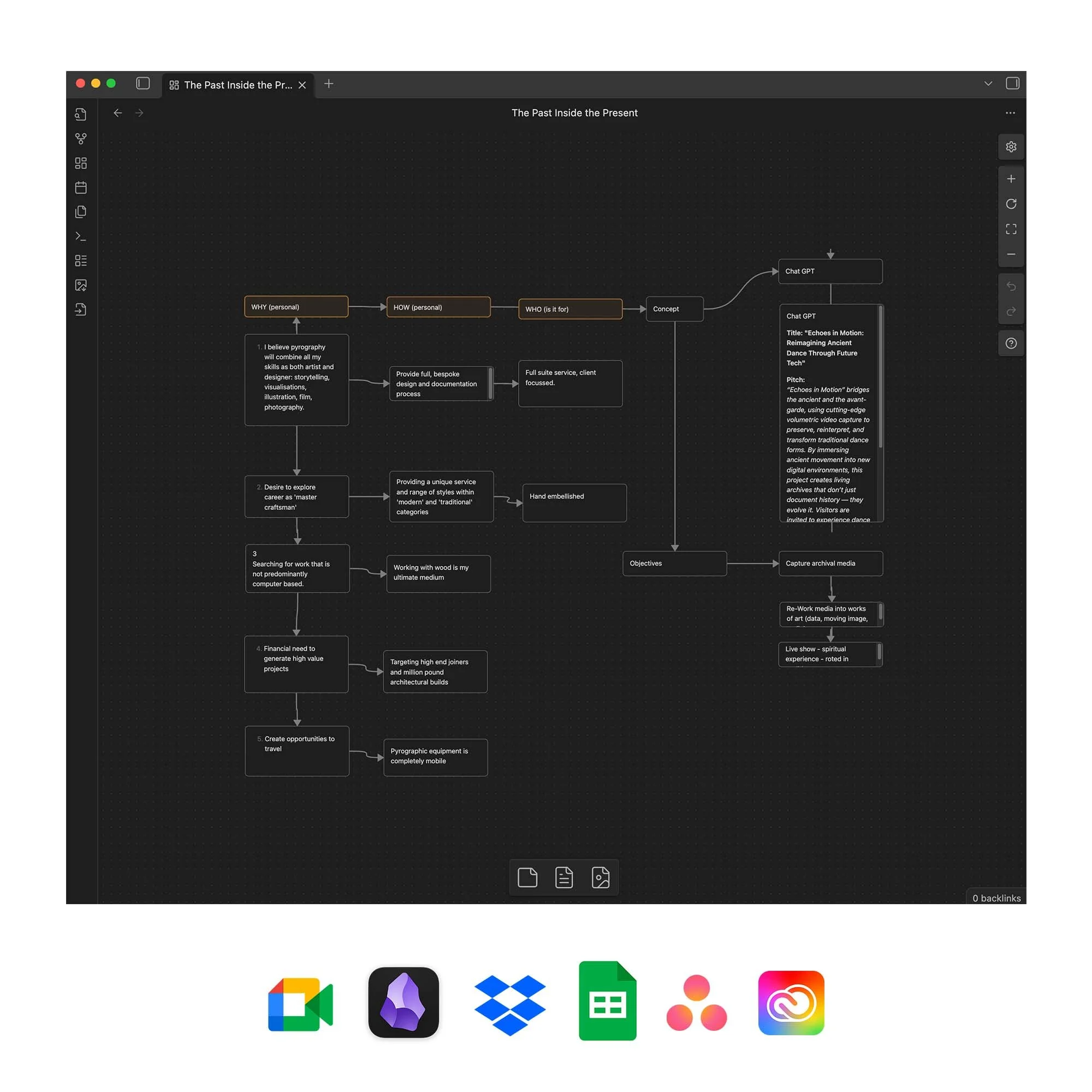Open the quick switcher icon in ribbon
This screenshot has height=1092, width=1092.
[x=81, y=114]
